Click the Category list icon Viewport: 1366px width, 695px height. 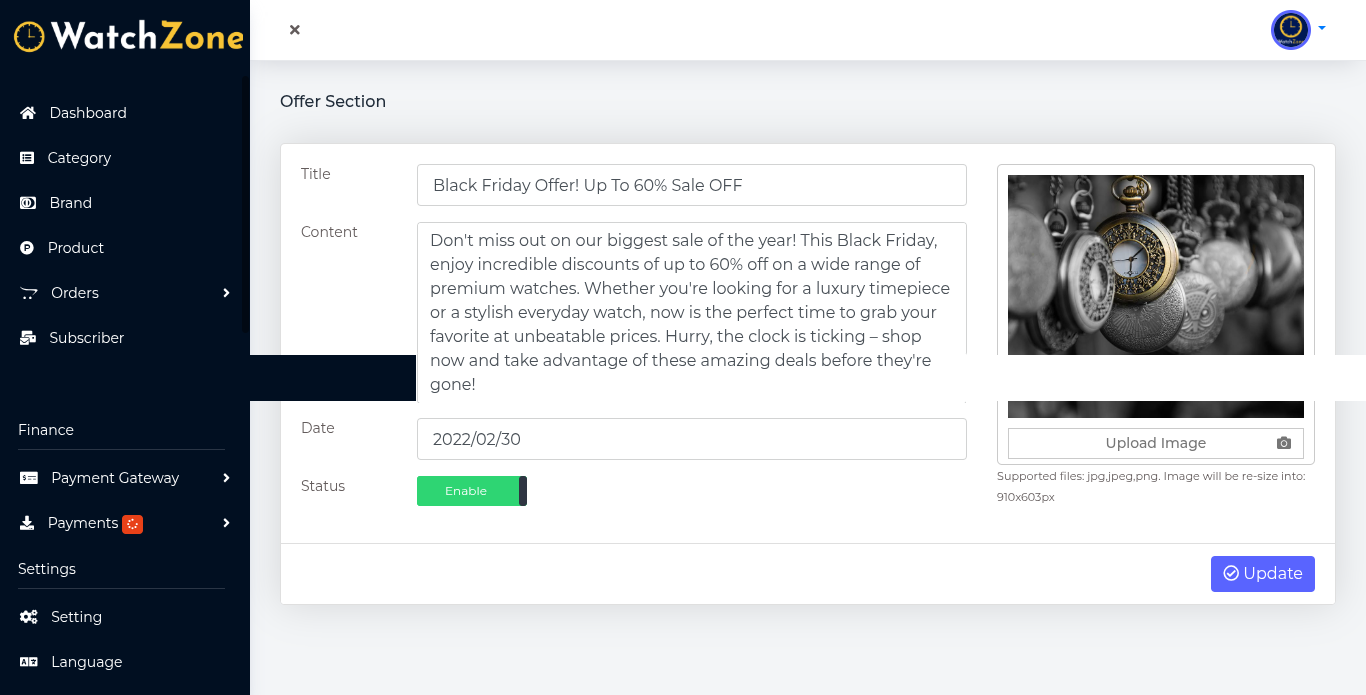point(28,158)
